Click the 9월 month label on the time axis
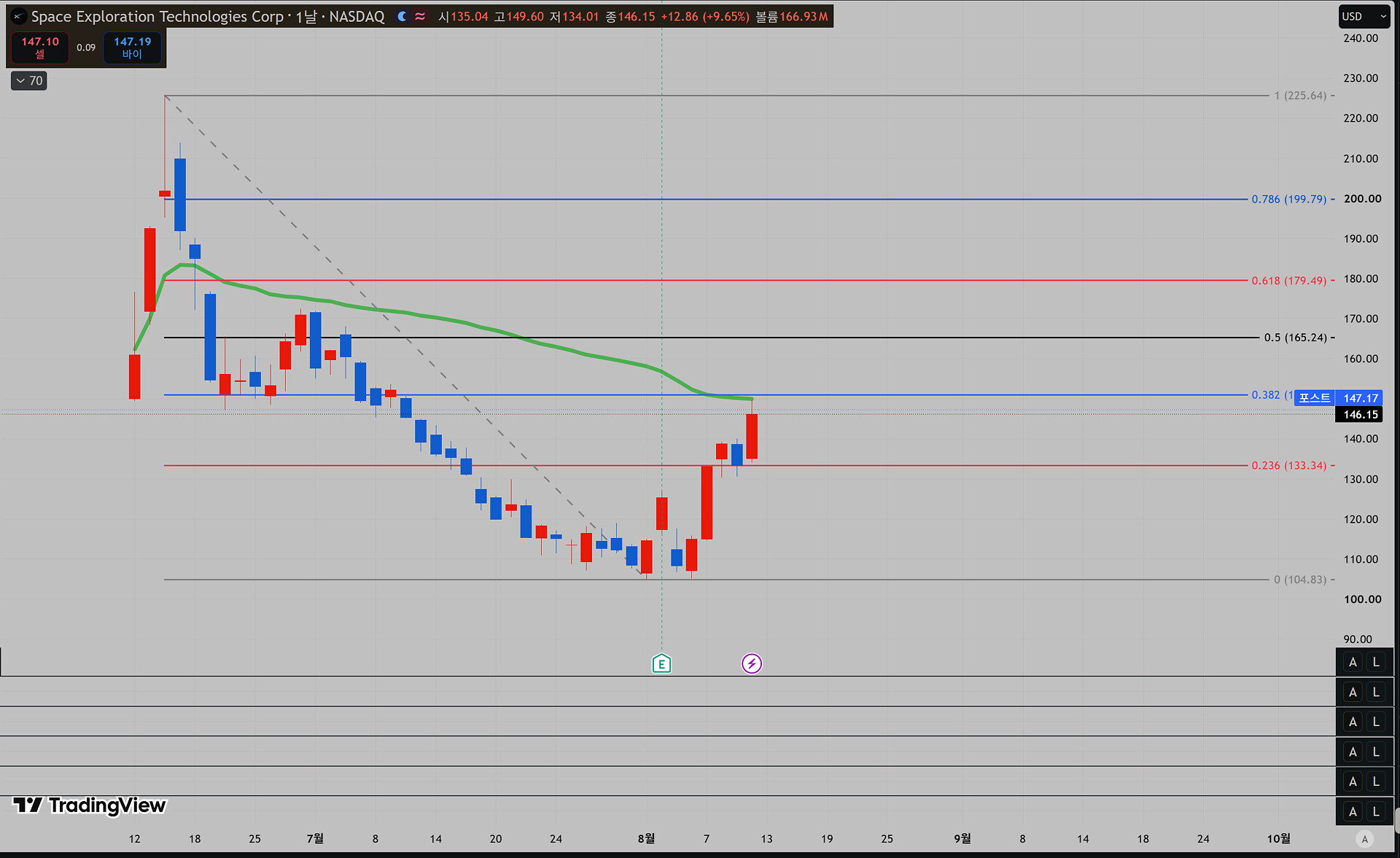The image size is (1400, 858). tap(962, 839)
